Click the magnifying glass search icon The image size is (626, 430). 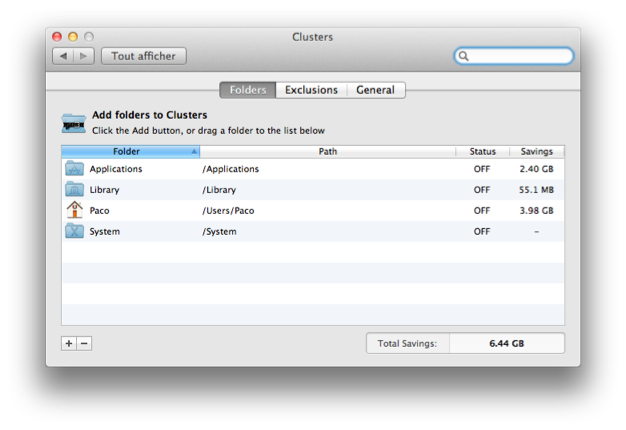463,56
